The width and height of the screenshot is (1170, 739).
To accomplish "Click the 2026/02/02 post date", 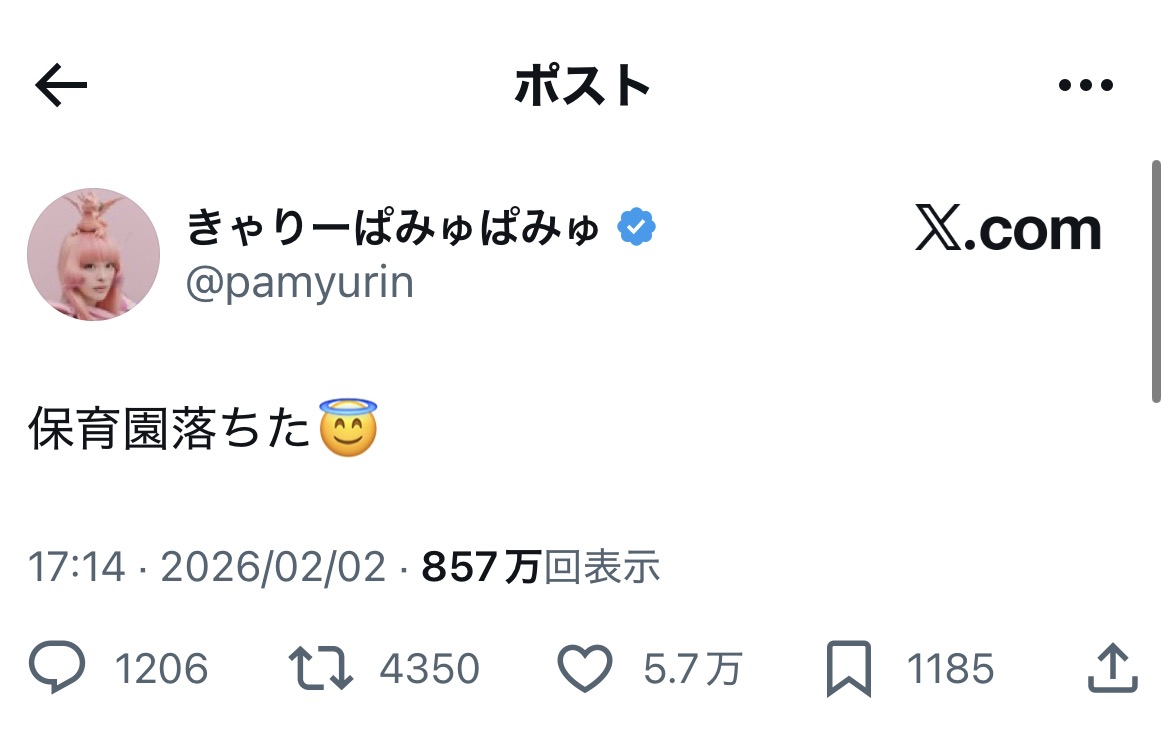I will pyautogui.click(x=273, y=568).
